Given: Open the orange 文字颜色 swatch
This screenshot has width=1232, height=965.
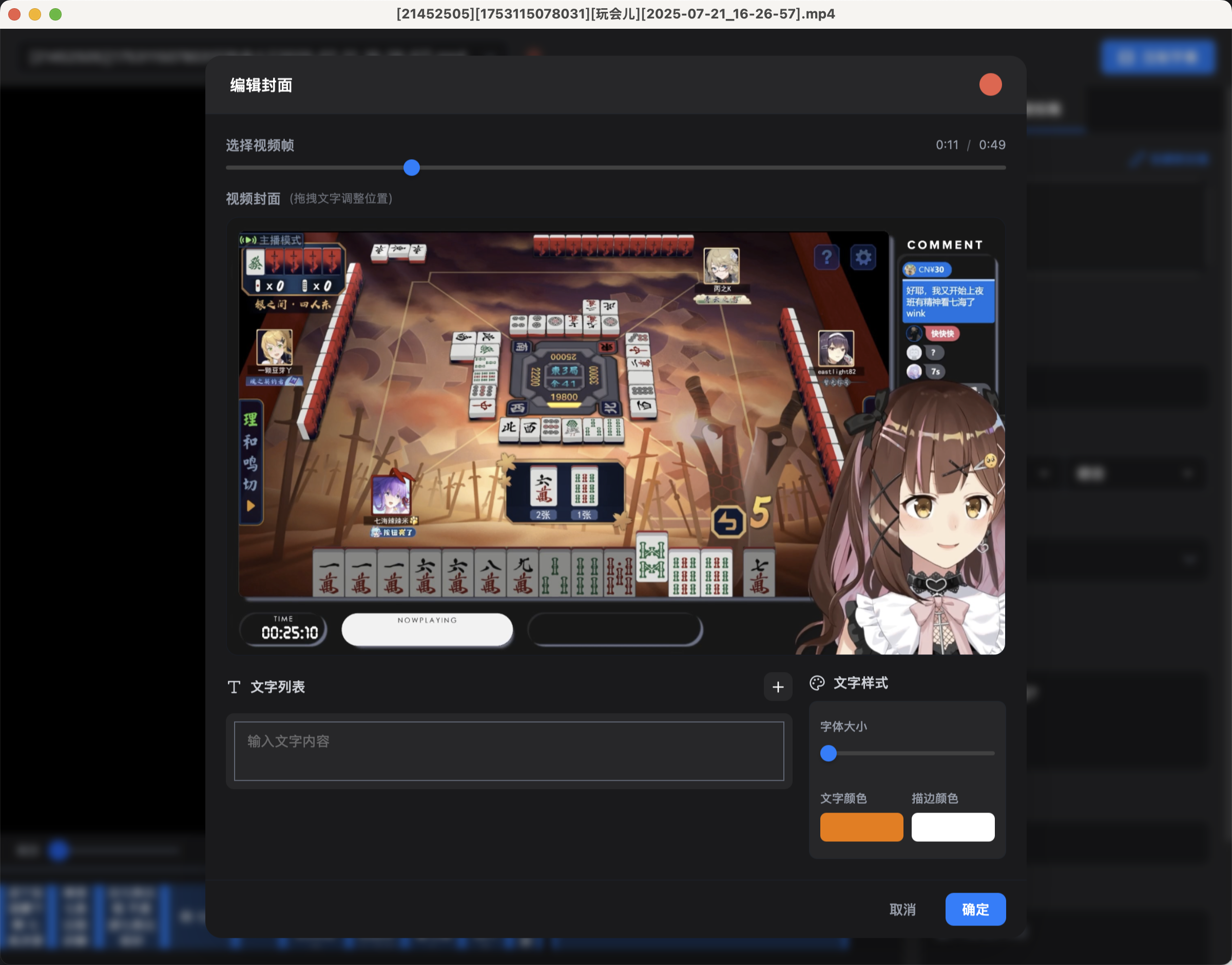Looking at the screenshot, I should [861, 826].
